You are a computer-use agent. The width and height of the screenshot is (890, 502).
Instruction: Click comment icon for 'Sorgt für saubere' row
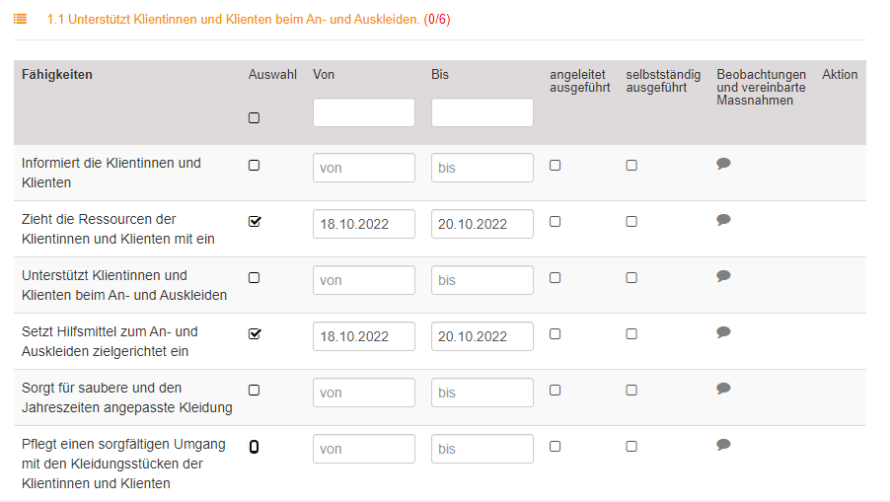[x=724, y=388]
